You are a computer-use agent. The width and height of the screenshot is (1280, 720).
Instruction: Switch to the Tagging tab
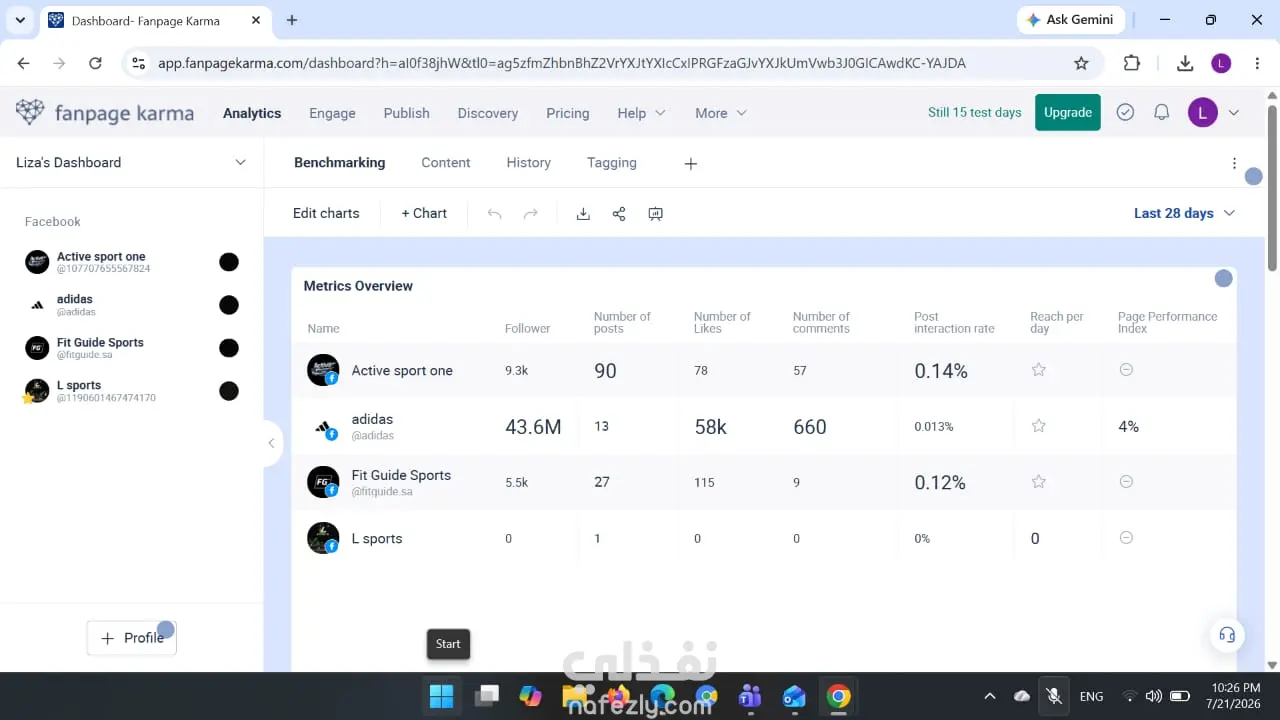pyautogui.click(x=612, y=163)
